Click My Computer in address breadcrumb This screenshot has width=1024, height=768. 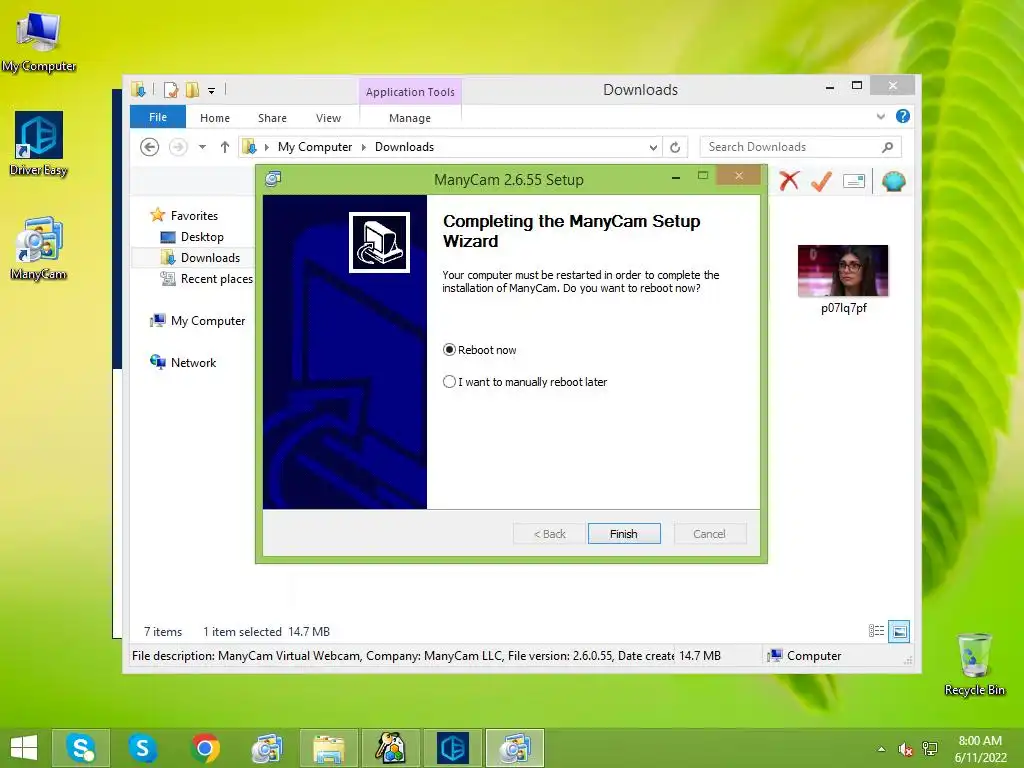(315, 147)
